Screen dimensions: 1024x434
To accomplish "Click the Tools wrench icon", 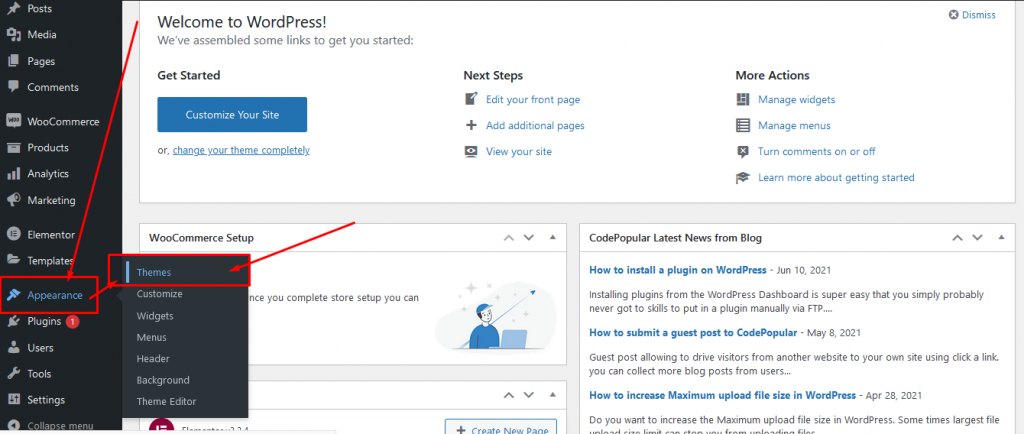I will (x=13, y=374).
